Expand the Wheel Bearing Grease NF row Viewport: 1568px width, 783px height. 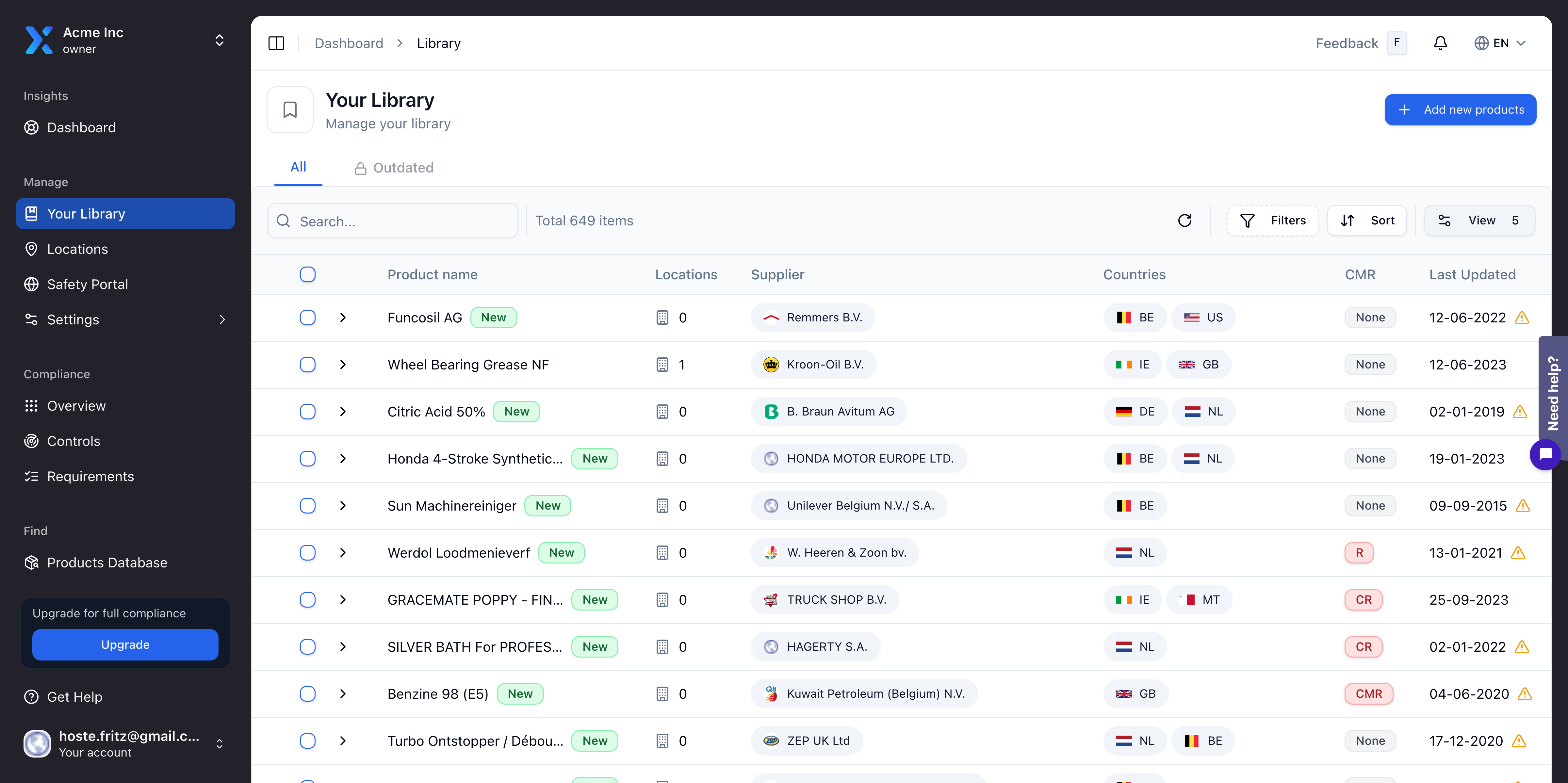point(342,364)
